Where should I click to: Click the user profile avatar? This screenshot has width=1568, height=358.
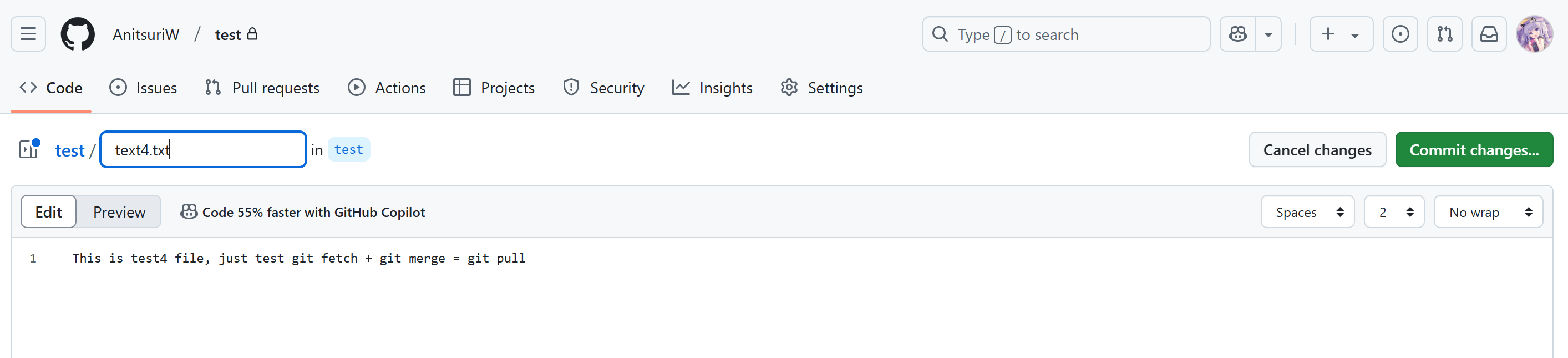pos(1534,34)
